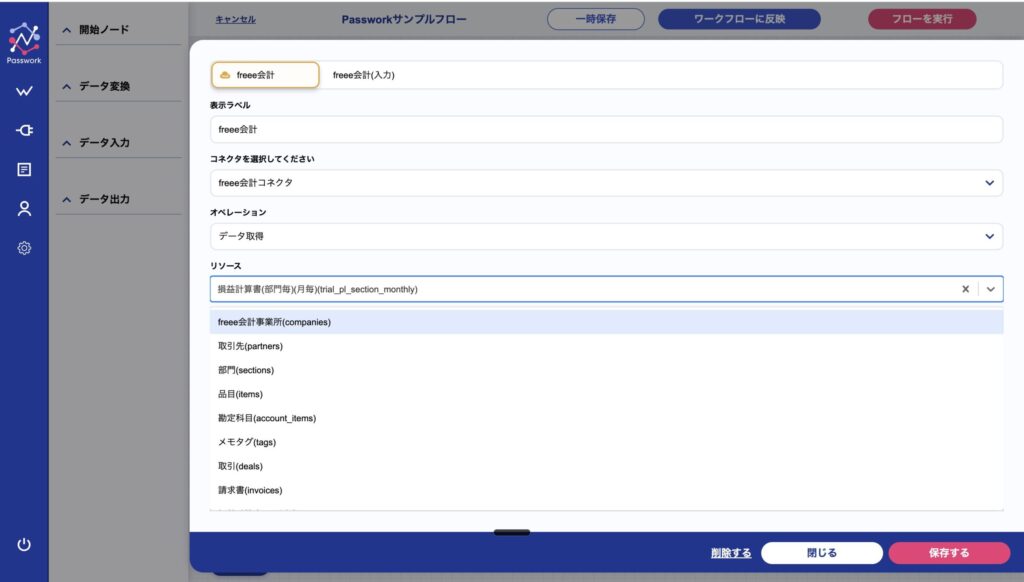Clear the selected resource with X icon
Image resolution: width=1024 pixels, height=582 pixels.
965,289
